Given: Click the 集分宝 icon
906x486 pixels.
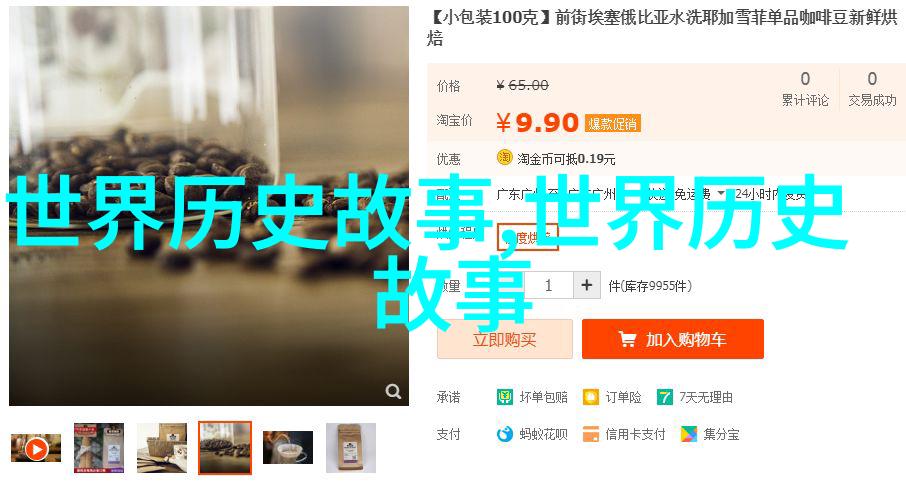Looking at the screenshot, I should 689,434.
